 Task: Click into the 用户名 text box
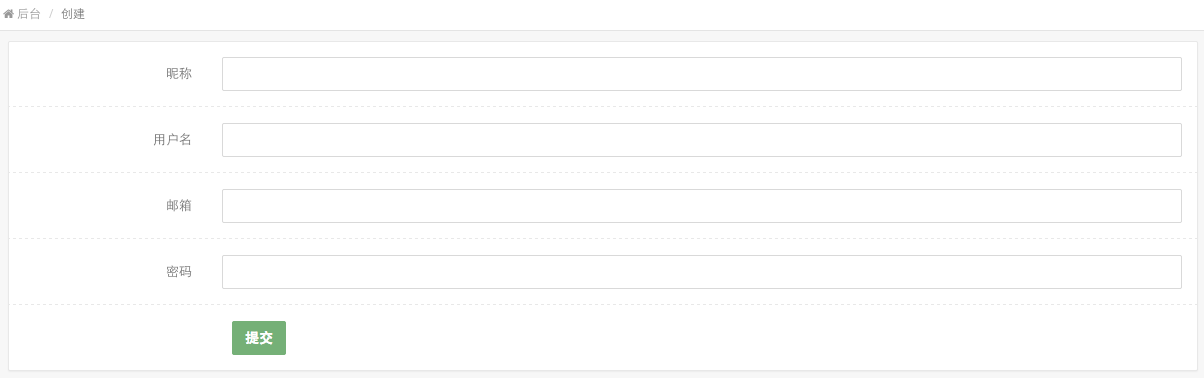(702, 140)
